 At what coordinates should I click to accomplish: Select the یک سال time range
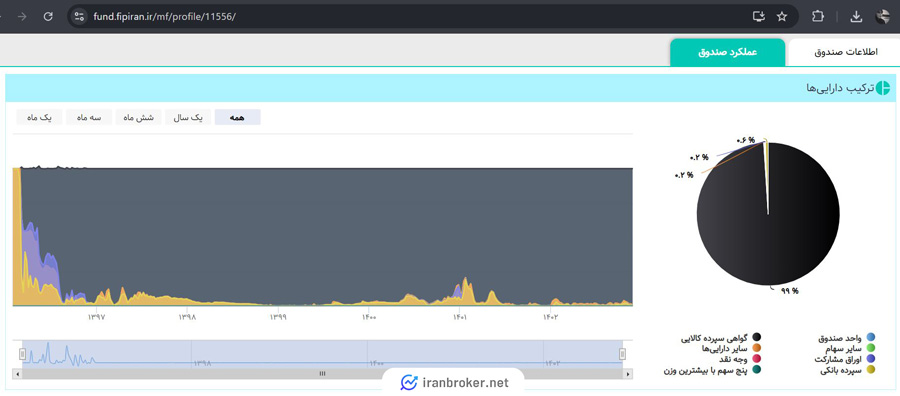click(188, 117)
